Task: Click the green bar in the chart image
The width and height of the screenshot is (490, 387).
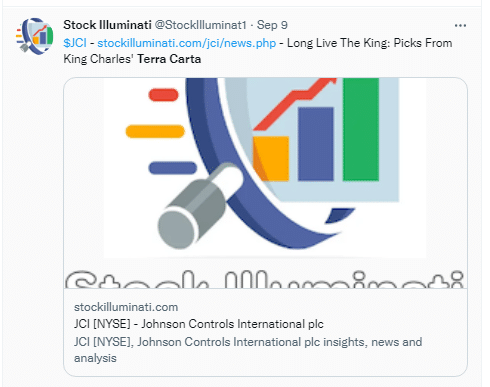Action: [361, 129]
